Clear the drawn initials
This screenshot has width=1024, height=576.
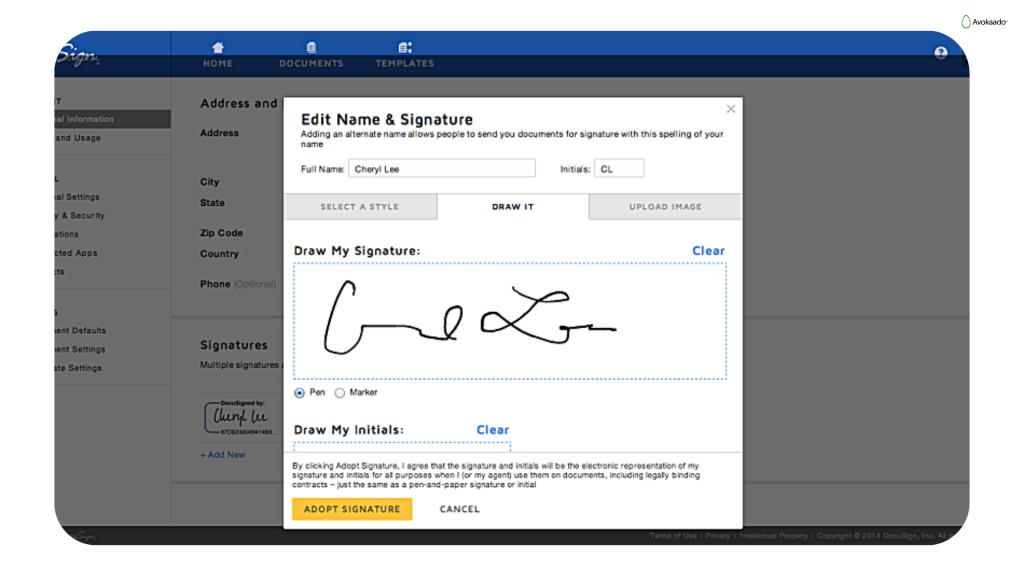(492, 429)
